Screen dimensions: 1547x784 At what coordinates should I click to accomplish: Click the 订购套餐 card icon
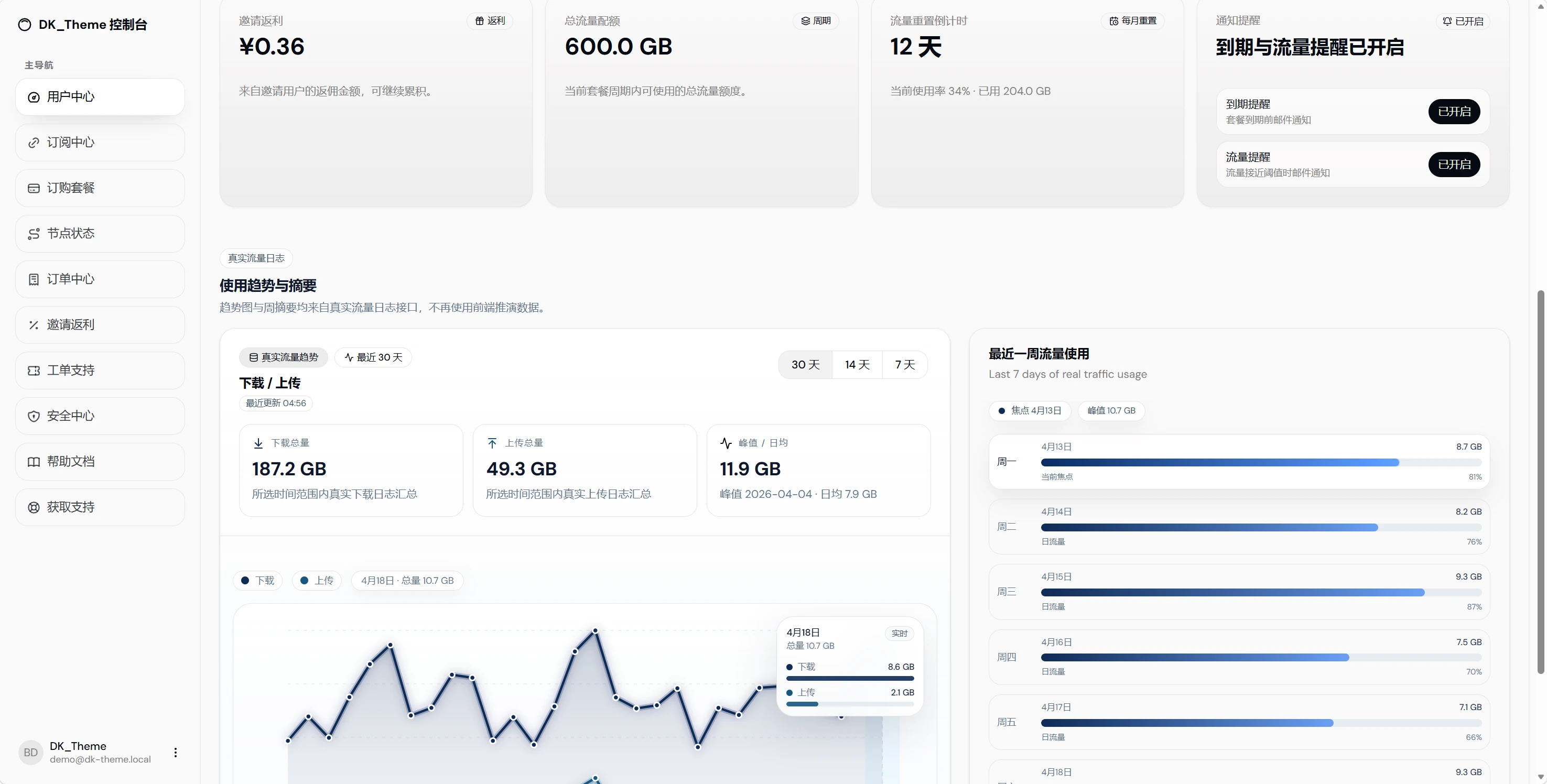point(34,189)
